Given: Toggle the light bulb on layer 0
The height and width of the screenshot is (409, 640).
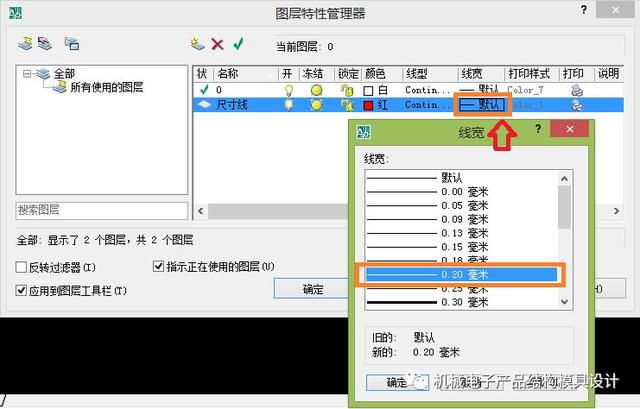Looking at the screenshot, I should coord(289,90).
